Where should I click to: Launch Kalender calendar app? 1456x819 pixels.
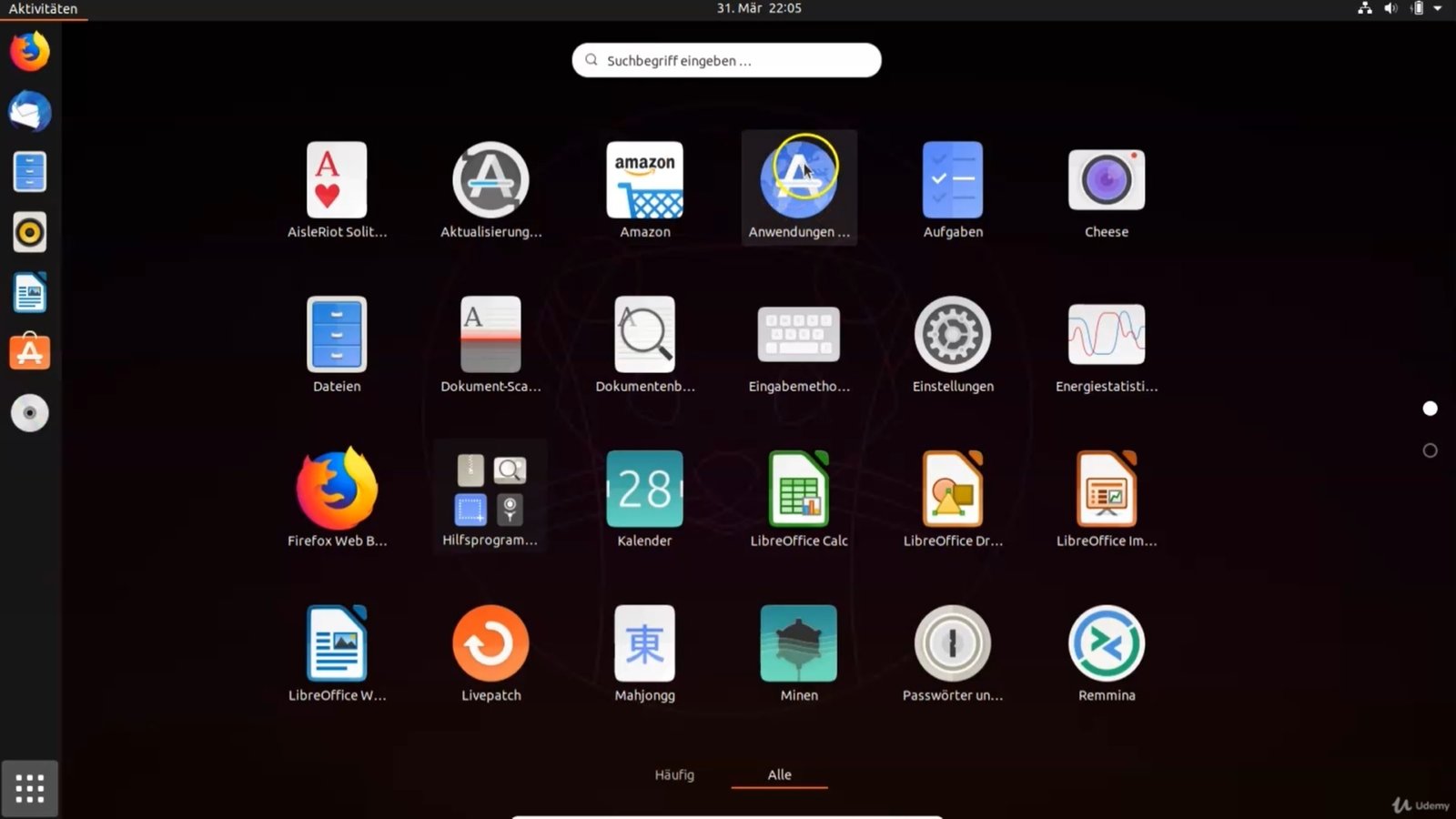coord(644,490)
